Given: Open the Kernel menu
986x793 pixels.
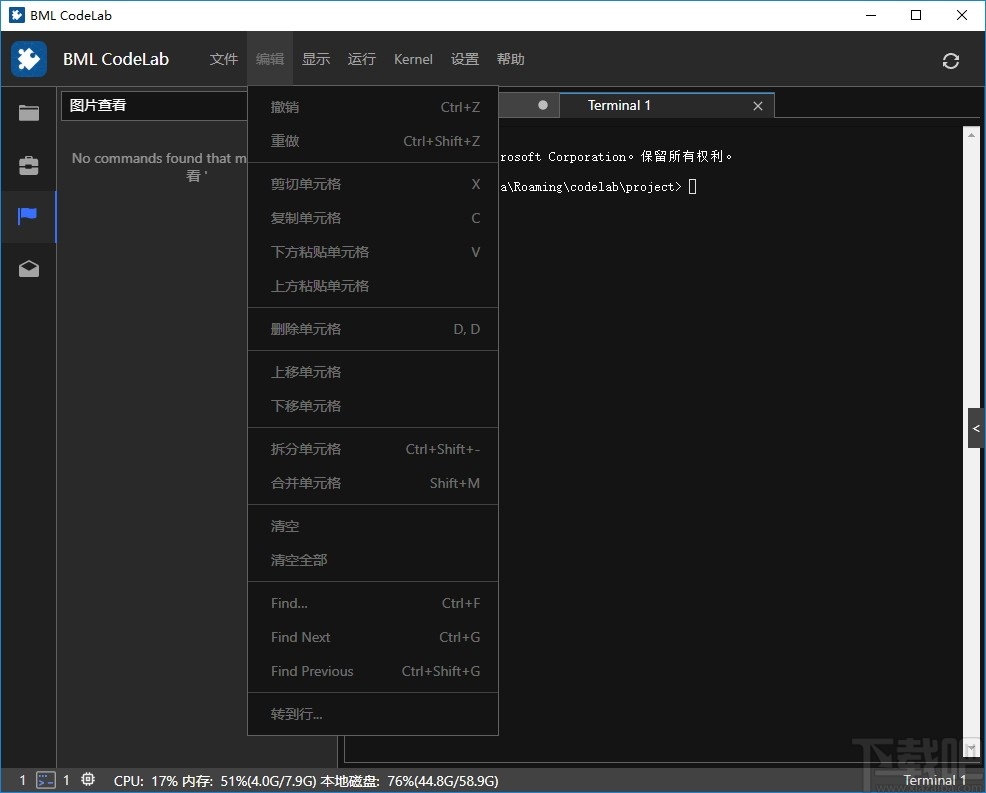Looking at the screenshot, I should click(413, 59).
